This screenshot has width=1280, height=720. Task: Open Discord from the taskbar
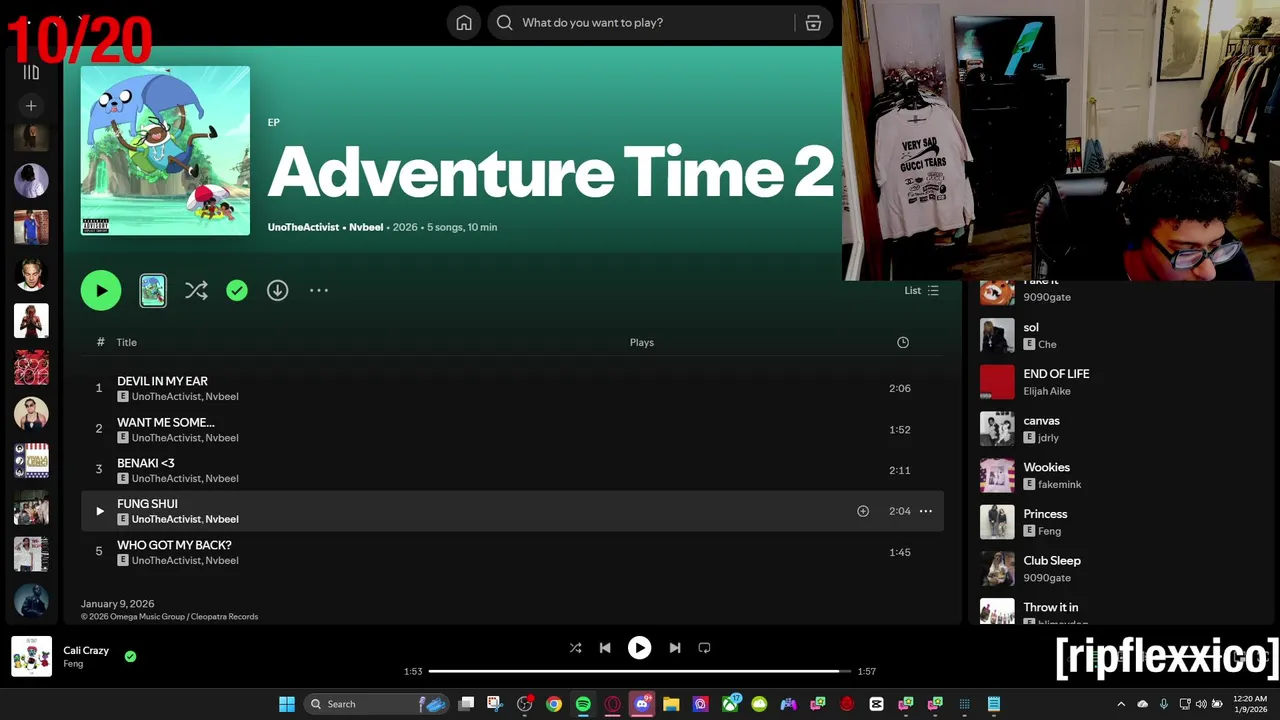pos(642,704)
